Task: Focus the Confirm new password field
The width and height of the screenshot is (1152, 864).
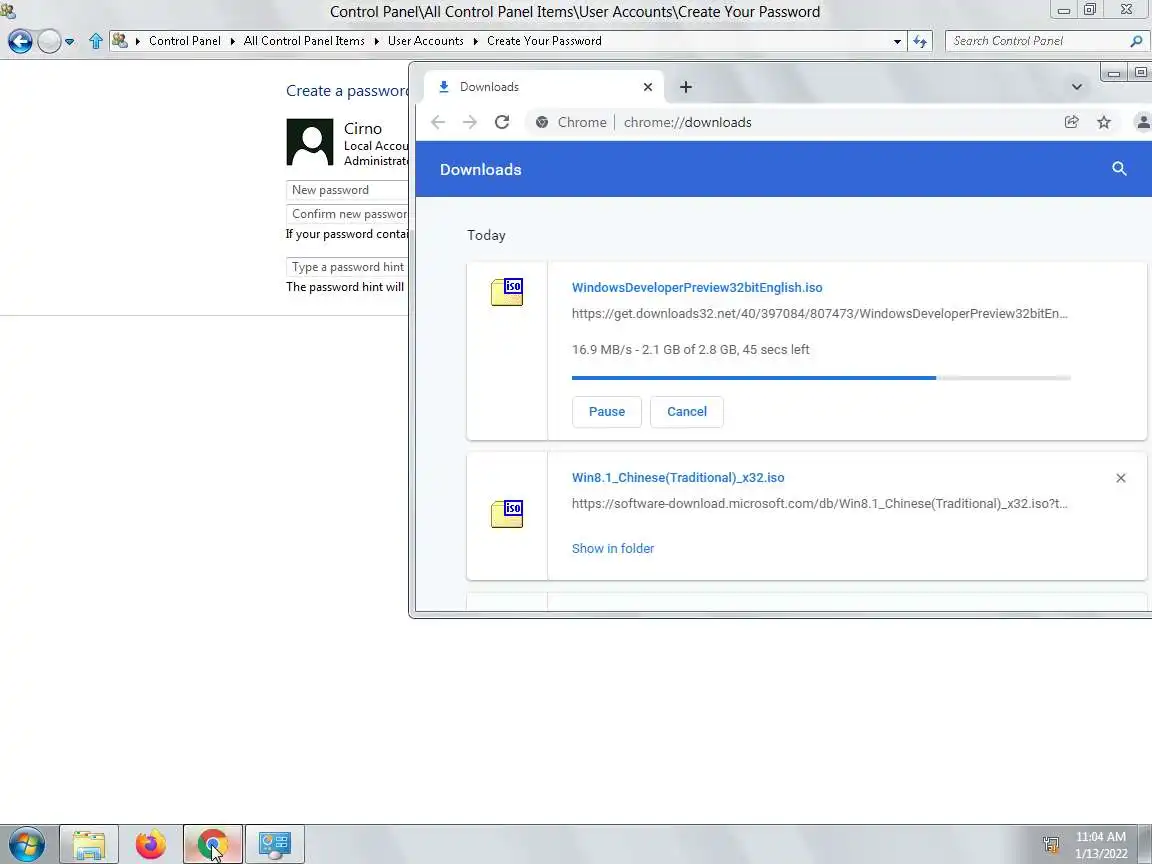Action: (x=348, y=214)
